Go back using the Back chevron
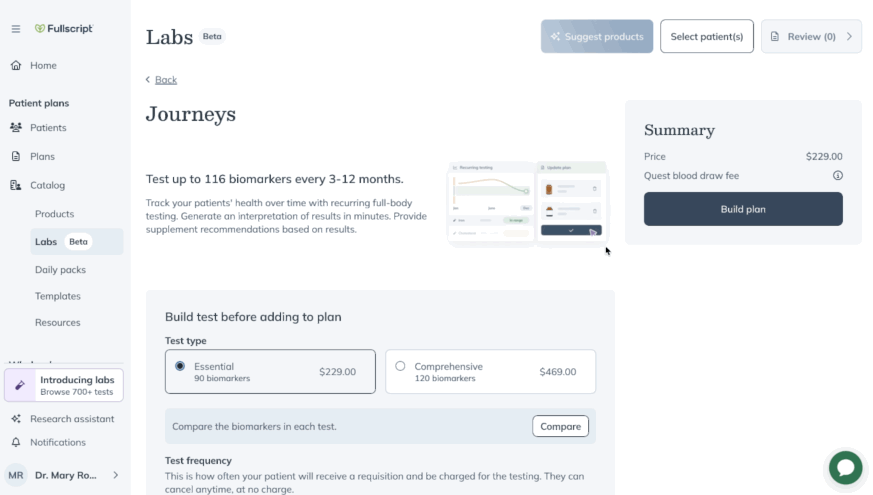Screen dimensions: 873x495 pos(148,80)
